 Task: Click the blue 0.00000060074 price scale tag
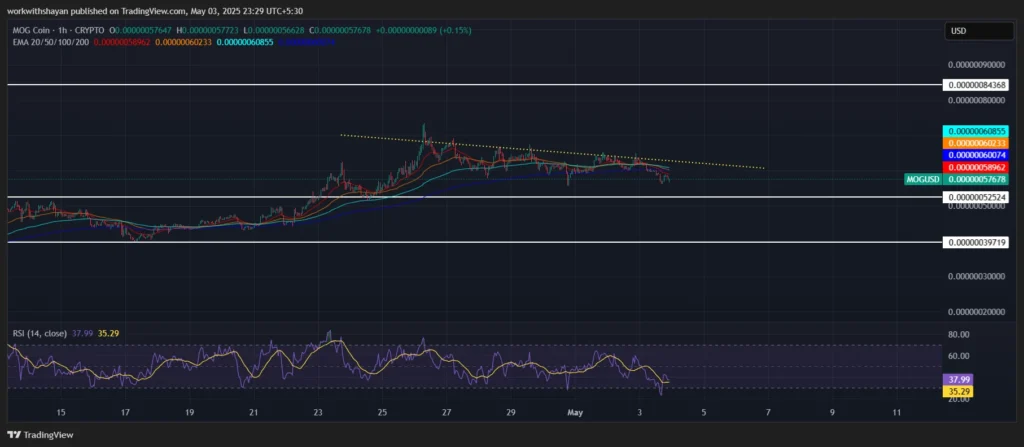(x=978, y=155)
